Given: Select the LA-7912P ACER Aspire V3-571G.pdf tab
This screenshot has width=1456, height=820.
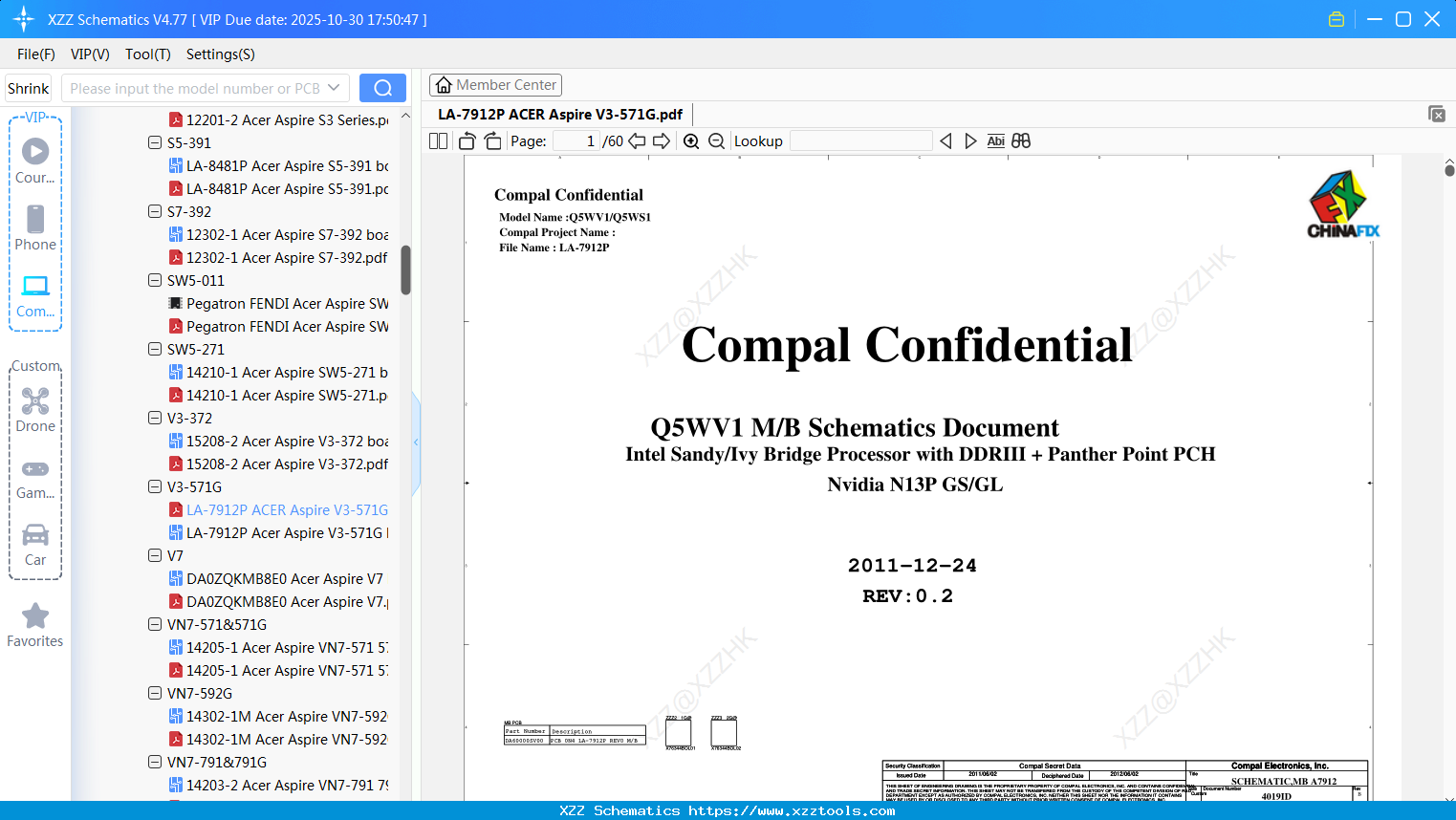Looking at the screenshot, I should click(560, 115).
